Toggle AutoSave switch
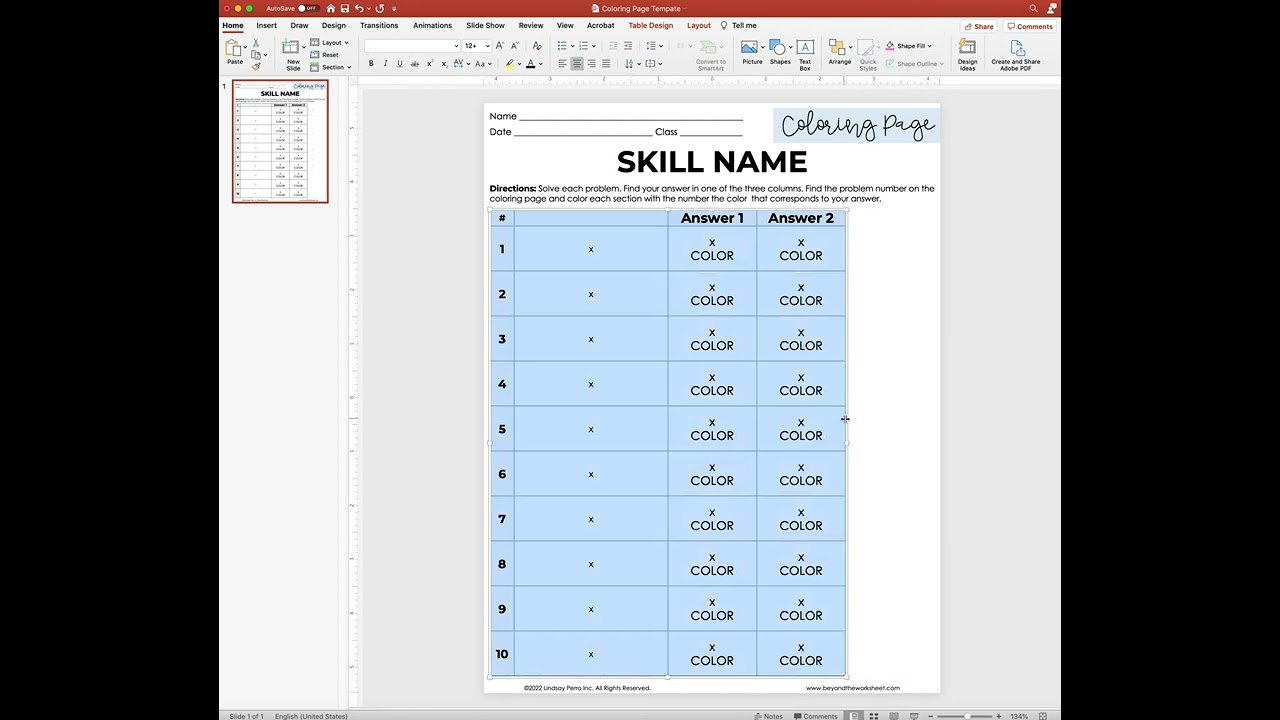 point(307,8)
